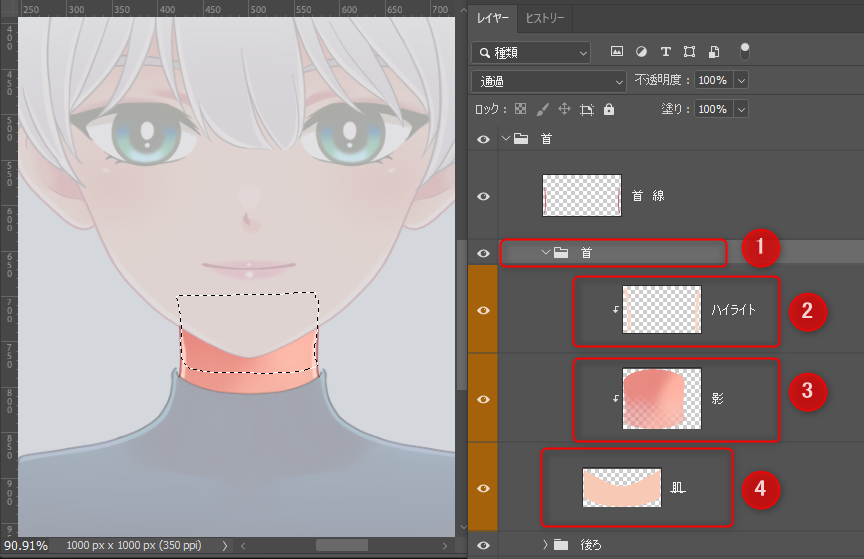Screen dimensions: 864x559
Task: Click the shape layer filter icon
Action: click(x=689, y=51)
